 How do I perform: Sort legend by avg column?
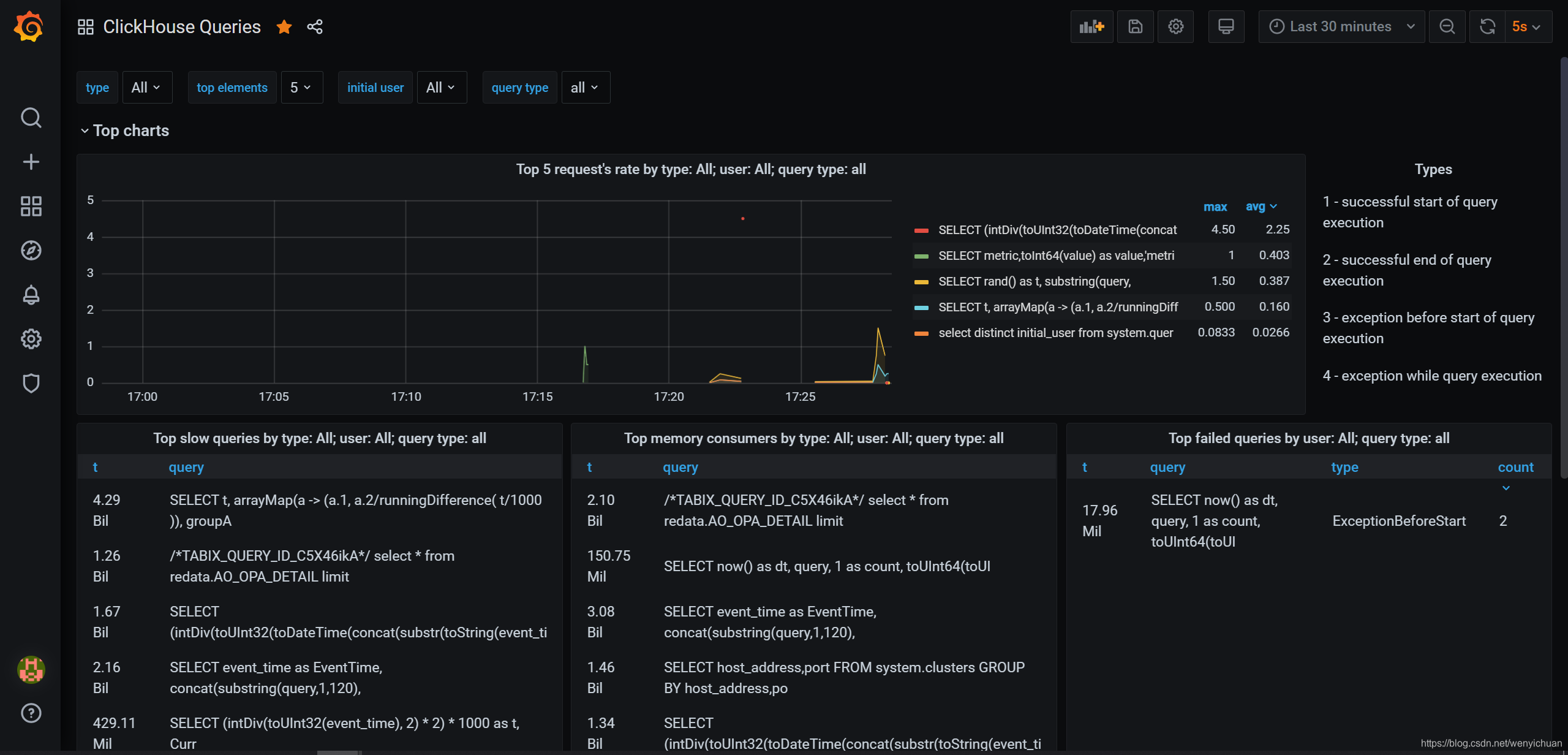coord(1261,207)
